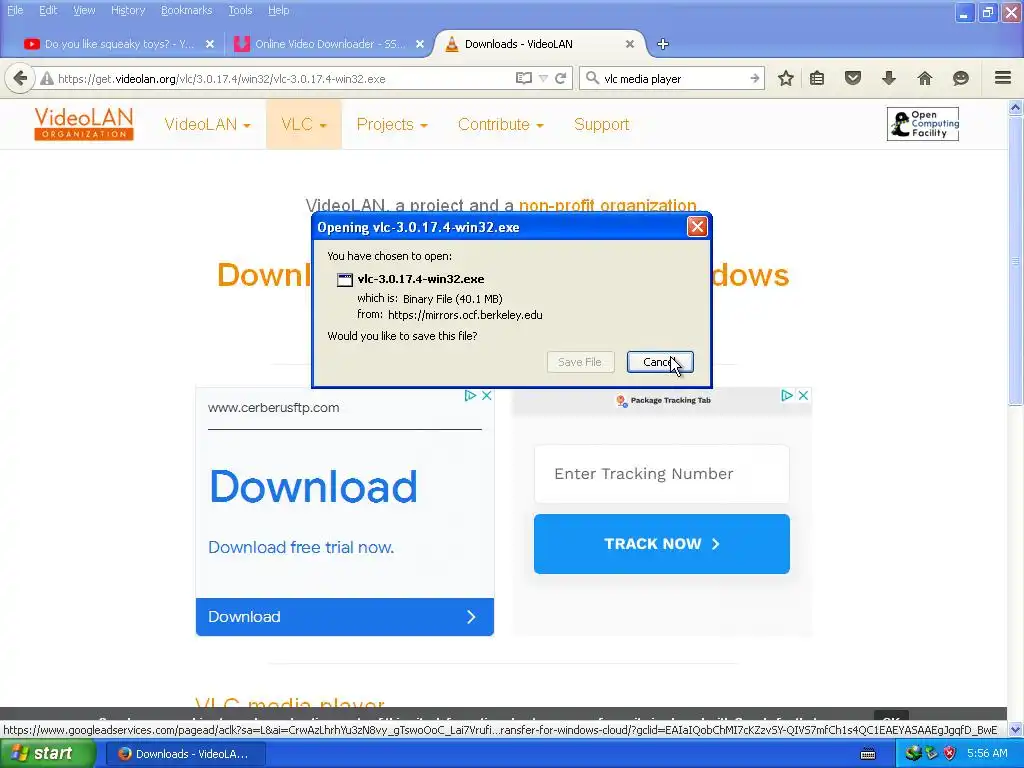The height and width of the screenshot is (768, 1024).
Task: Open the Edit menu
Action: 48,10
